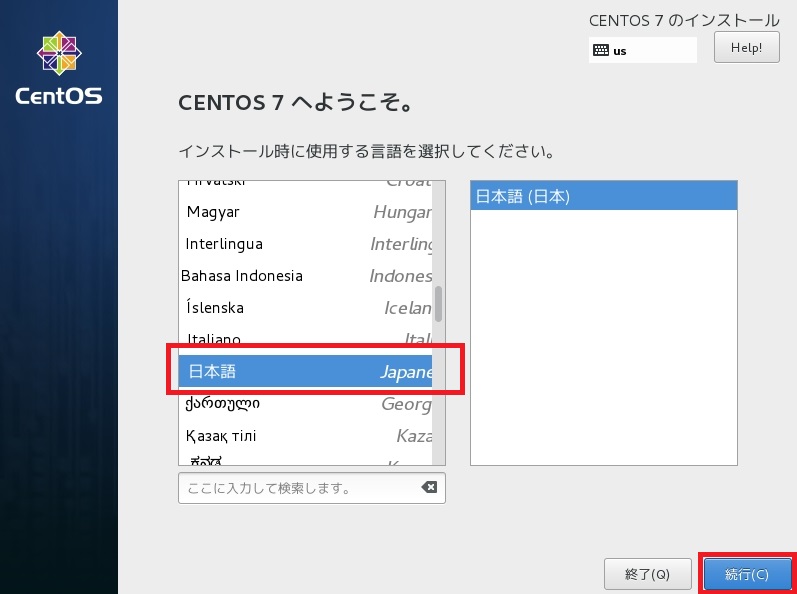797x594 pixels.
Task: Click the CentOS logo in the sidebar
Action: click(x=59, y=69)
